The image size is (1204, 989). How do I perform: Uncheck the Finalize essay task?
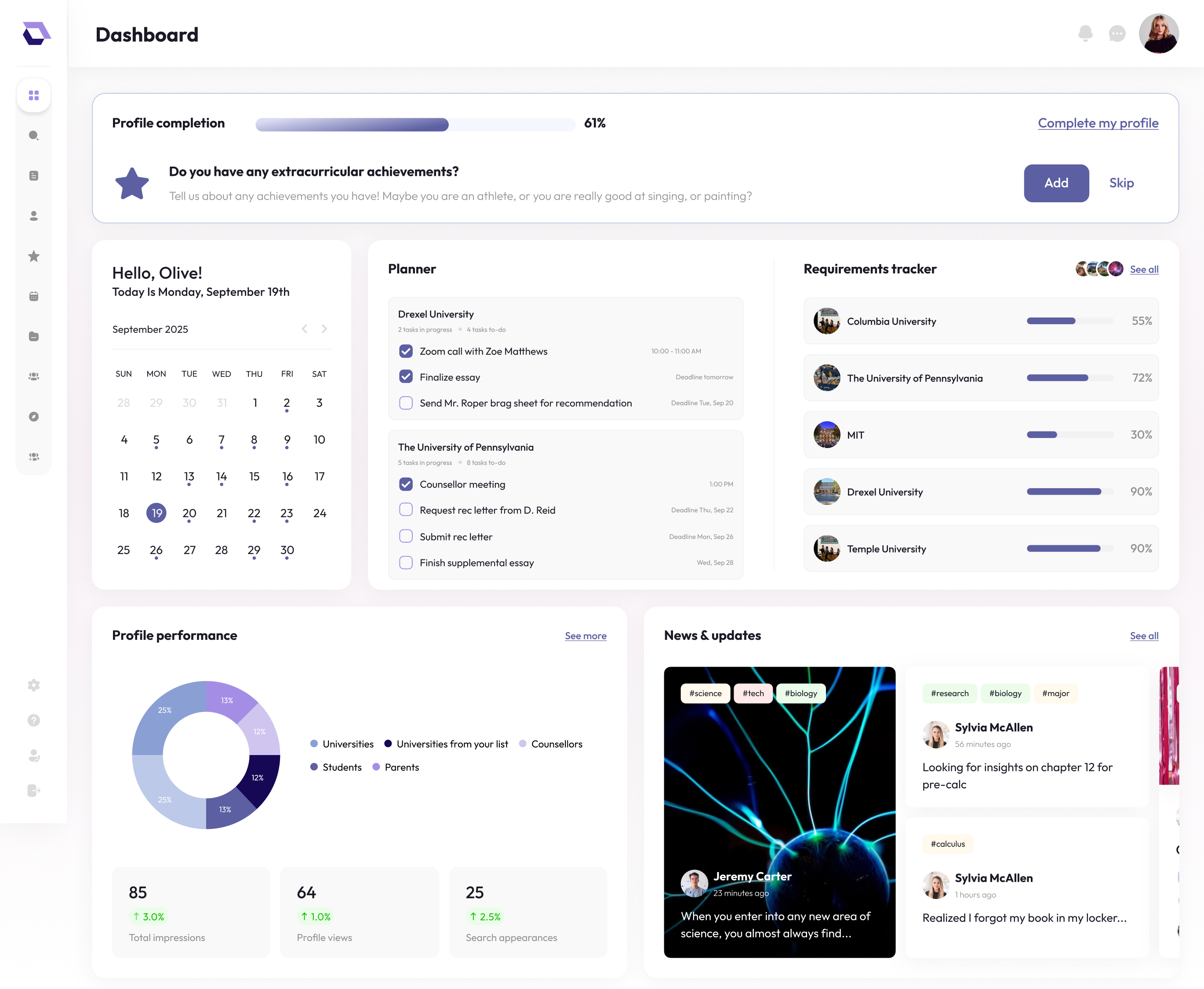406,376
